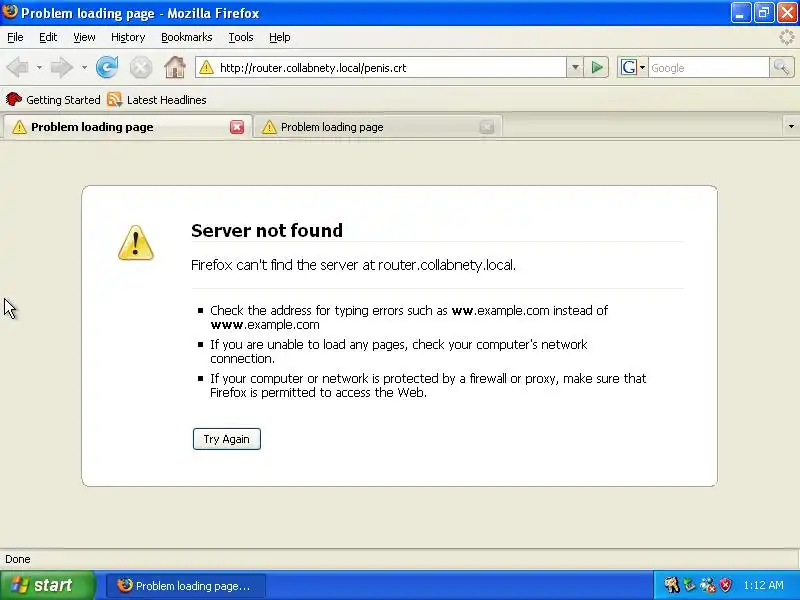Open the list all tabs dropdown
This screenshot has width=800, height=600.
click(791, 126)
